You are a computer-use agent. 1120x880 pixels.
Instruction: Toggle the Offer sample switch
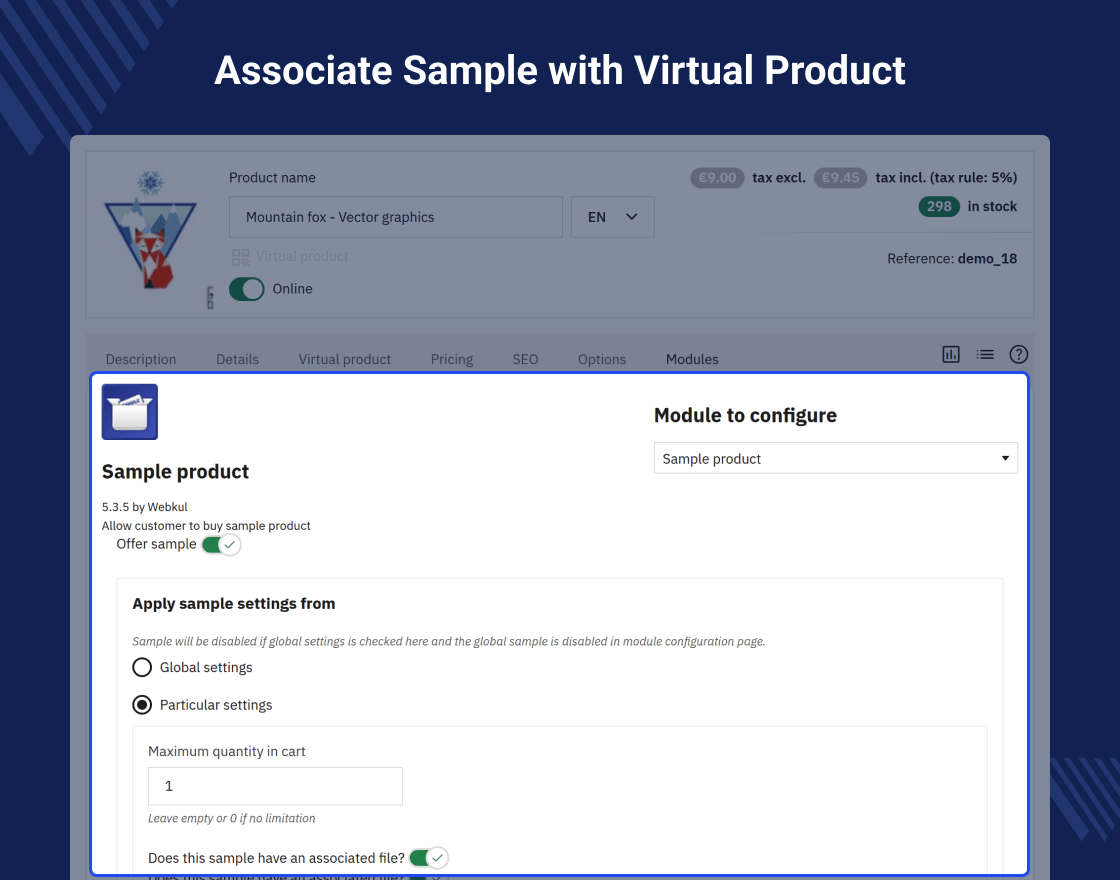[x=221, y=545]
